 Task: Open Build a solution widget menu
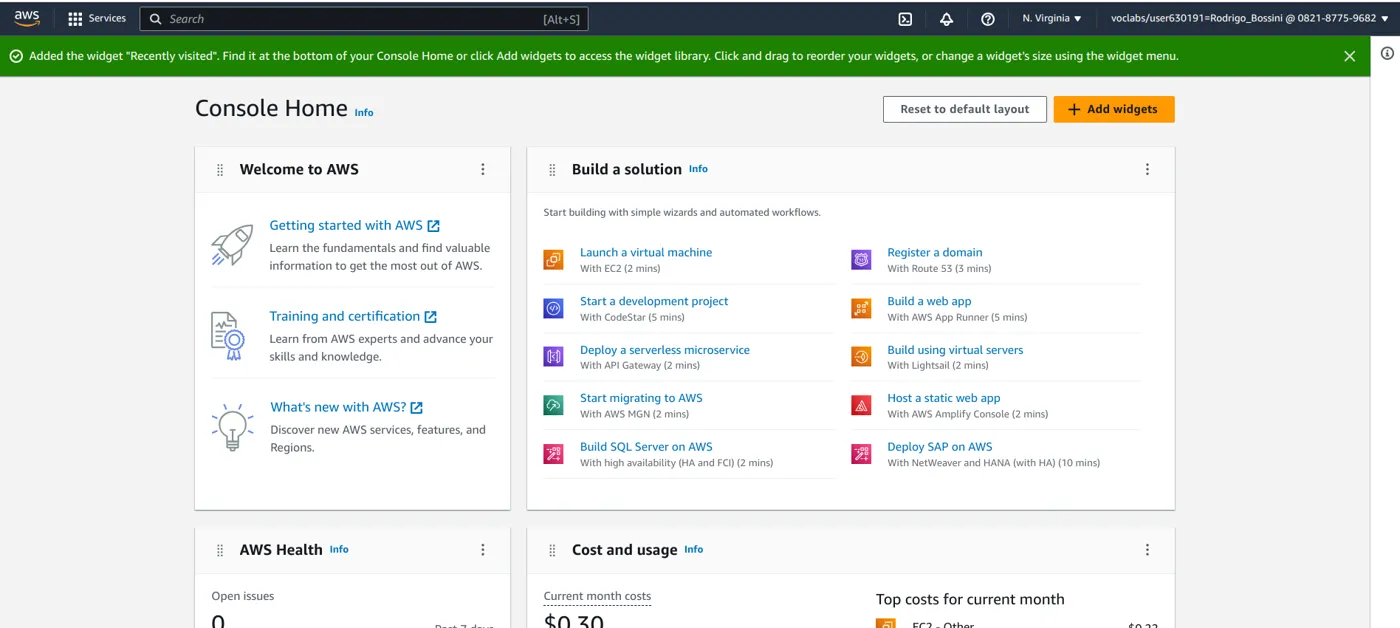click(1147, 170)
